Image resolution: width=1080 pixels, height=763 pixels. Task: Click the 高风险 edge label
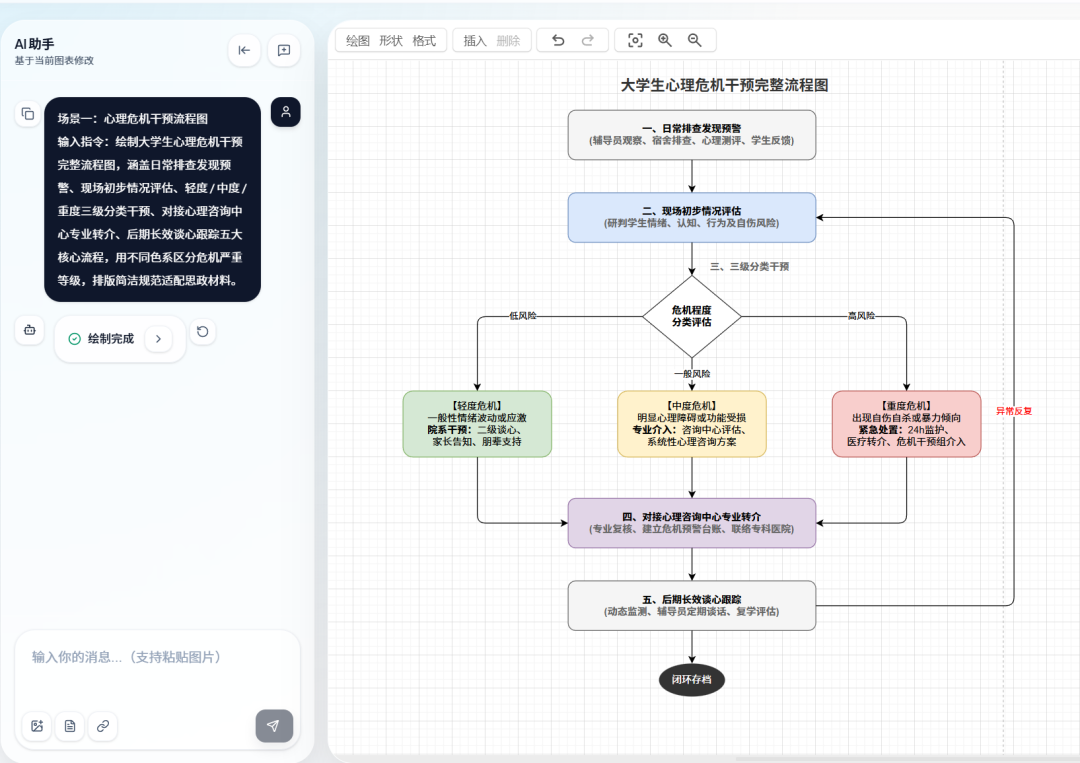click(862, 316)
